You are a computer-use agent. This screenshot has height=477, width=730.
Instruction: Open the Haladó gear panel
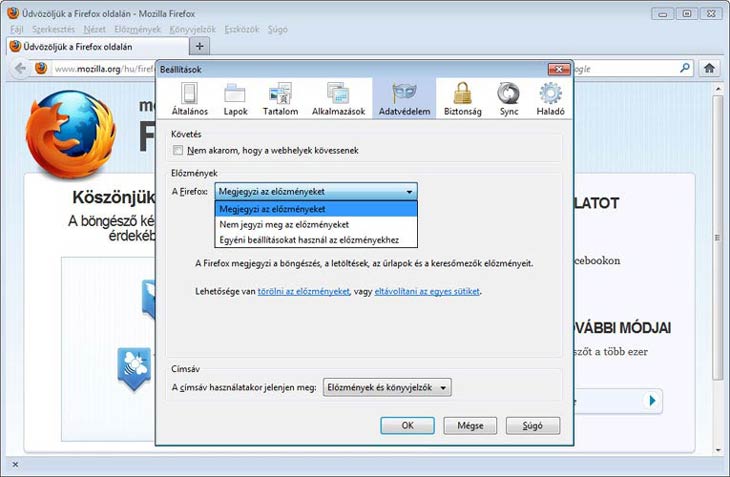tap(550, 98)
